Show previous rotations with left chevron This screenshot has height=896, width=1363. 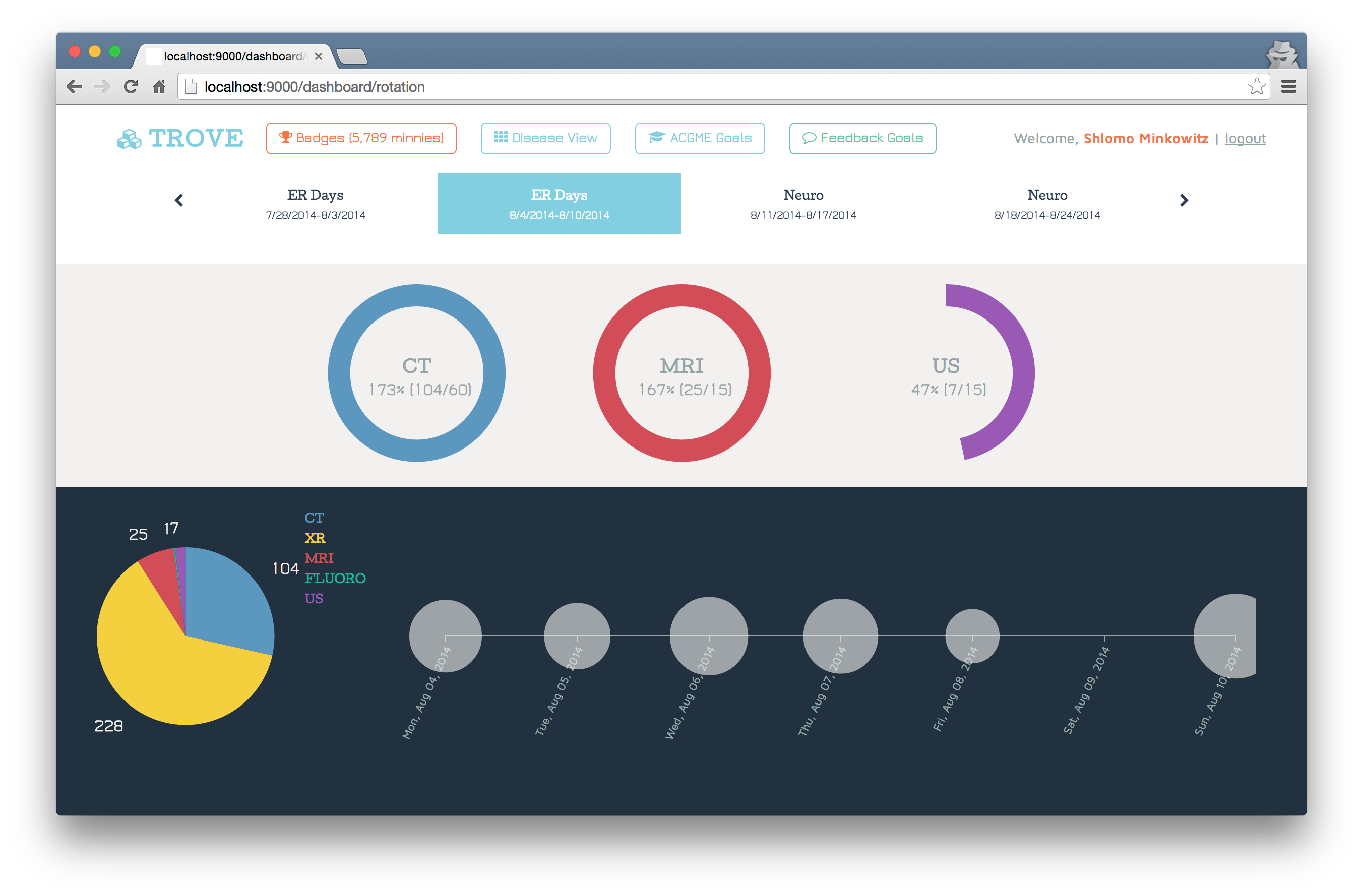178,200
